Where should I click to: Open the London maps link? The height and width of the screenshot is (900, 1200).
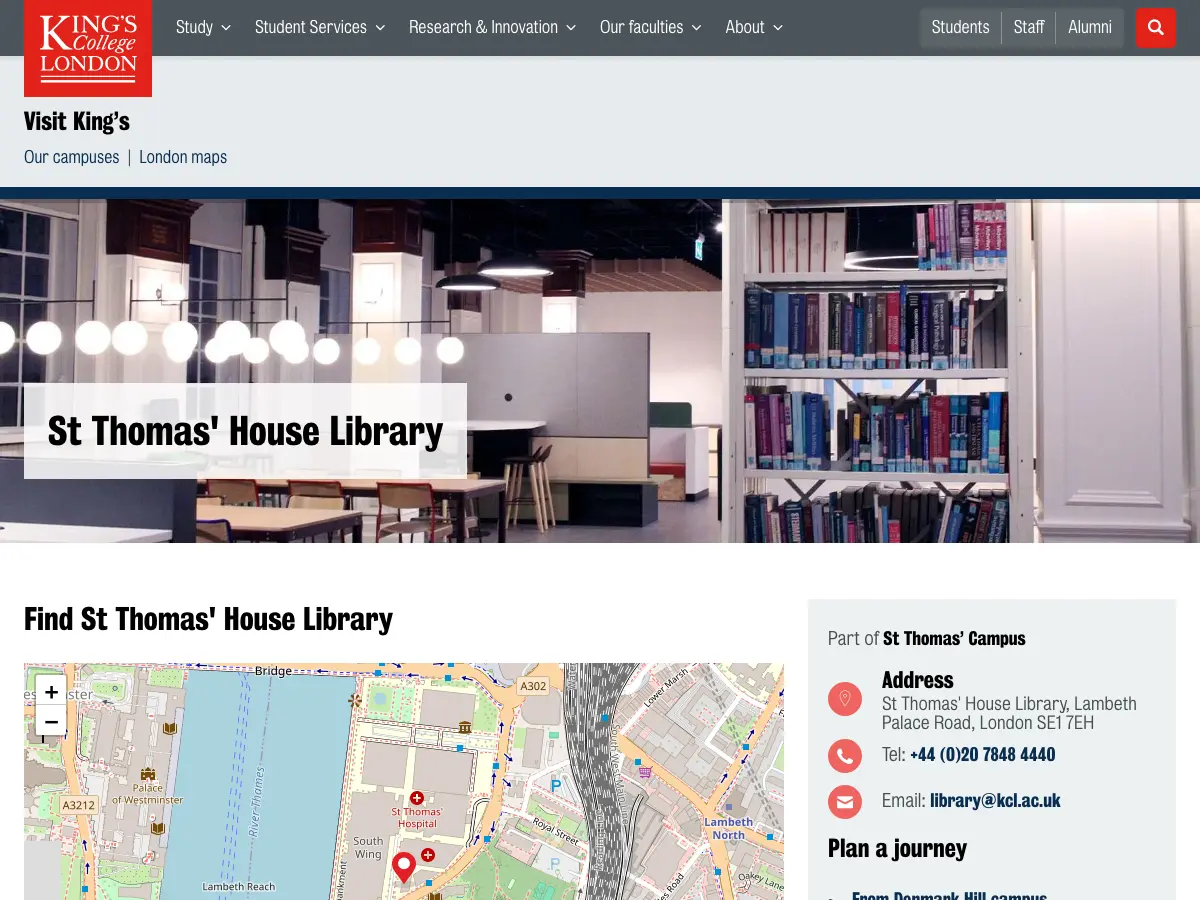point(183,157)
